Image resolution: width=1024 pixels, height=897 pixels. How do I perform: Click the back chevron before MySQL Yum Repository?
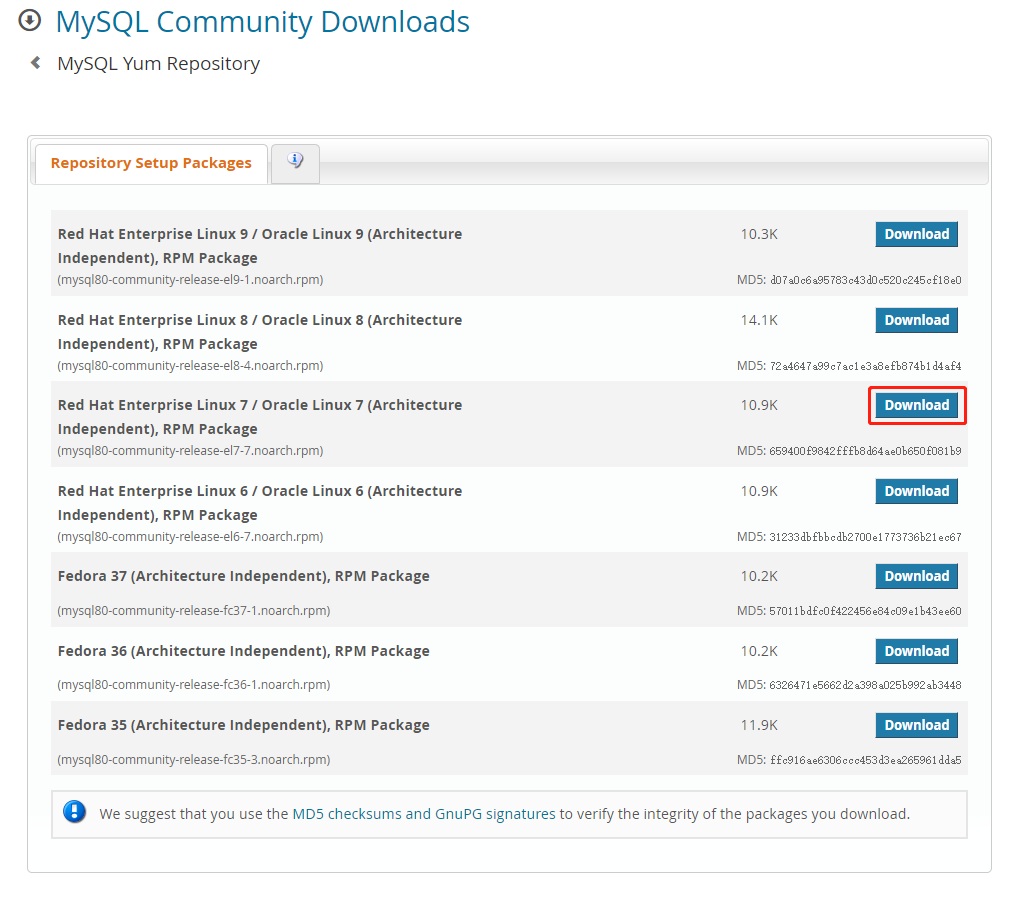point(36,62)
